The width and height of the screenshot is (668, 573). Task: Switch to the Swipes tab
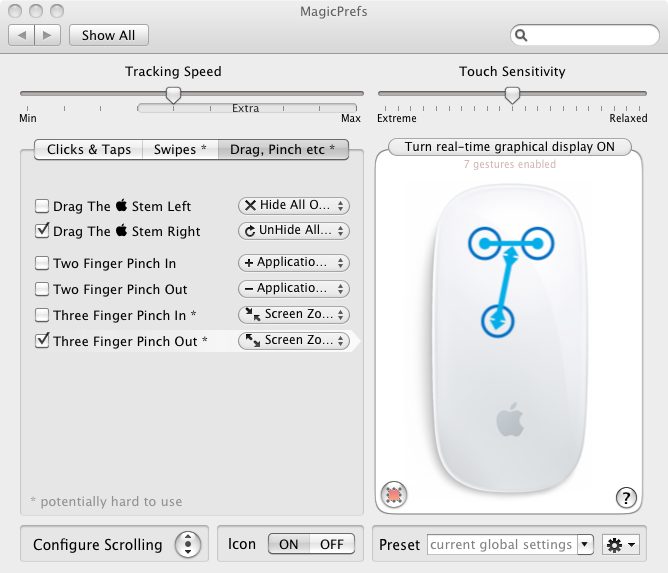[x=180, y=150]
